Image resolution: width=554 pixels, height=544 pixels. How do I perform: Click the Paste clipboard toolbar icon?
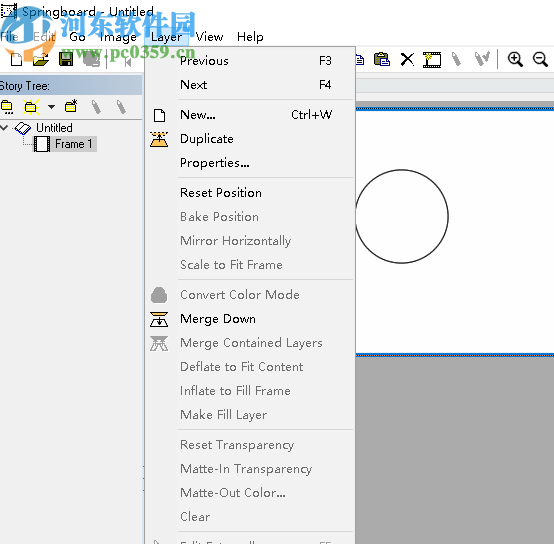pos(382,59)
